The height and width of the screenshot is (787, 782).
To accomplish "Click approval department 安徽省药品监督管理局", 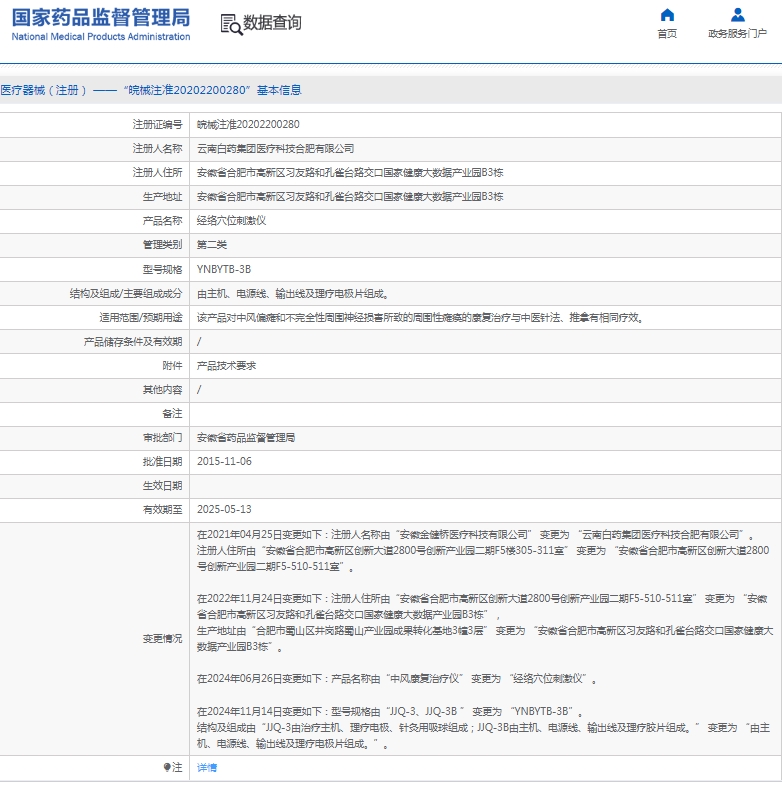I will [x=246, y=438].
